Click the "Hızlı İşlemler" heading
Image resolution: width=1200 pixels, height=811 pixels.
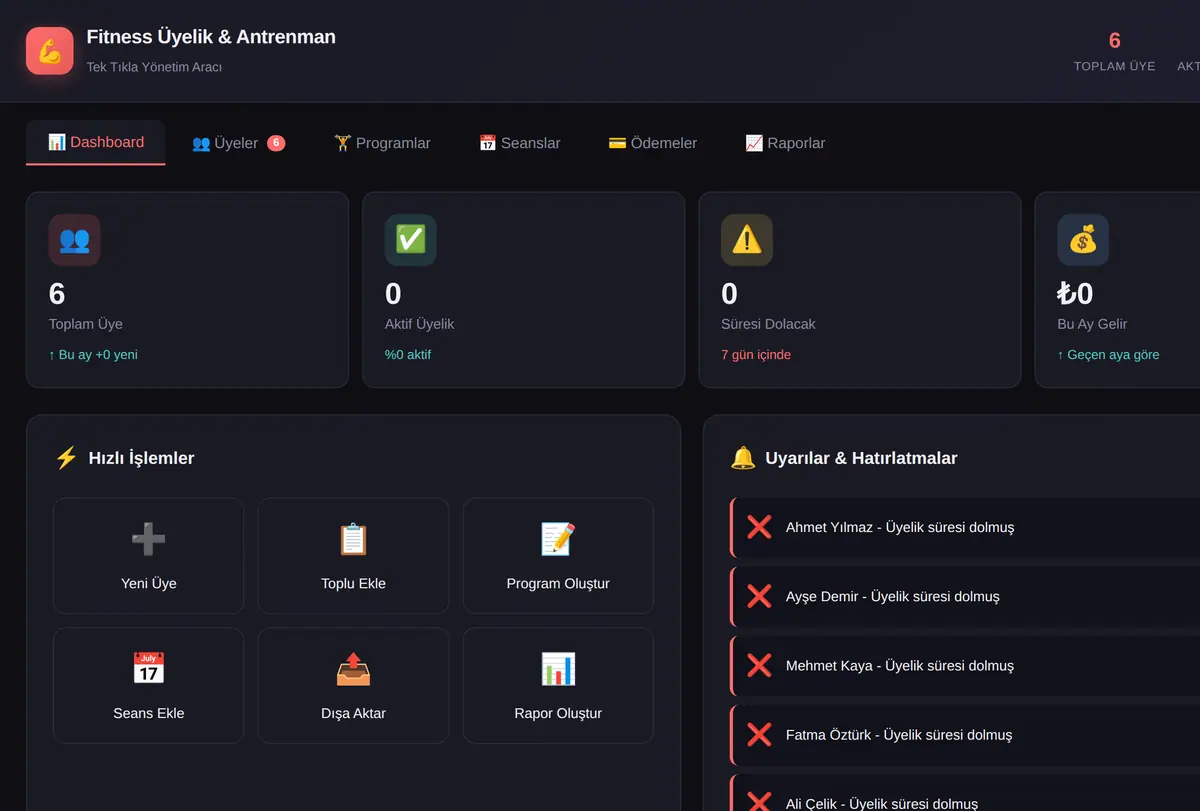tap(141, 458)
